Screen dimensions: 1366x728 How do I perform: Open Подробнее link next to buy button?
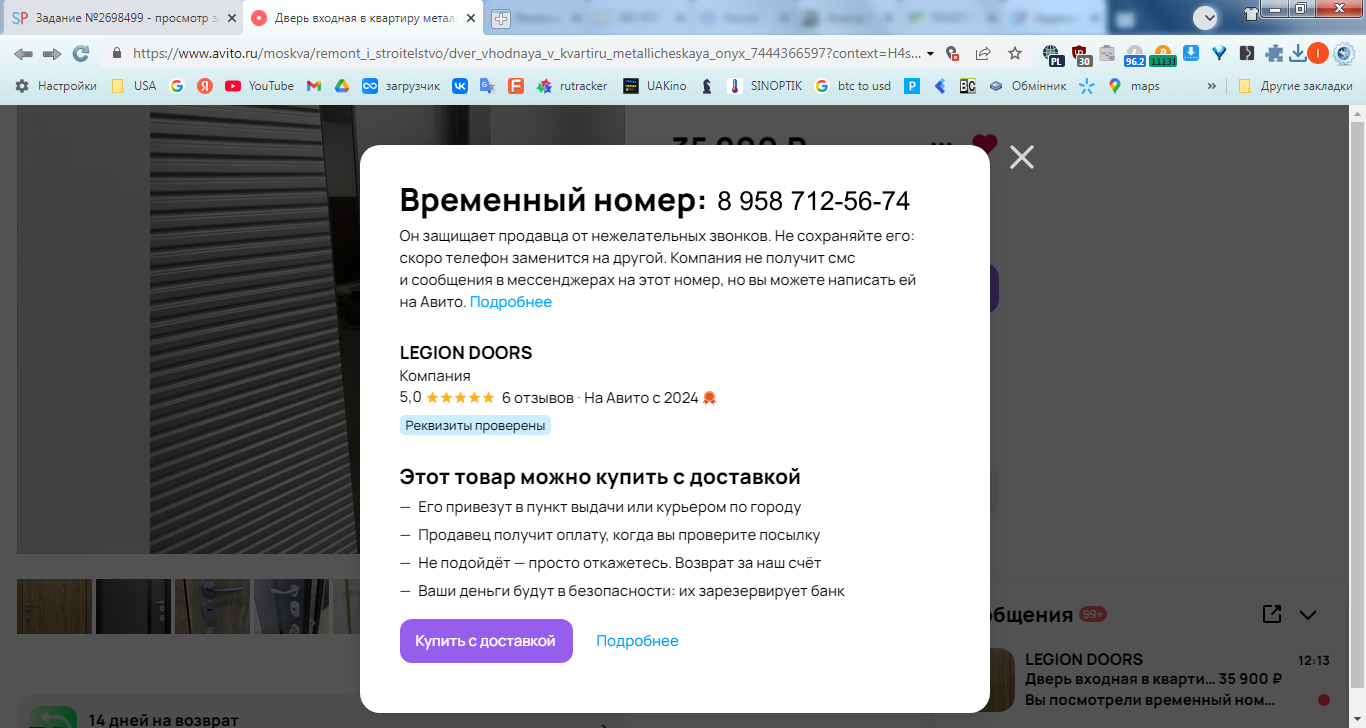pyautogui.click(x=637, y=641)
